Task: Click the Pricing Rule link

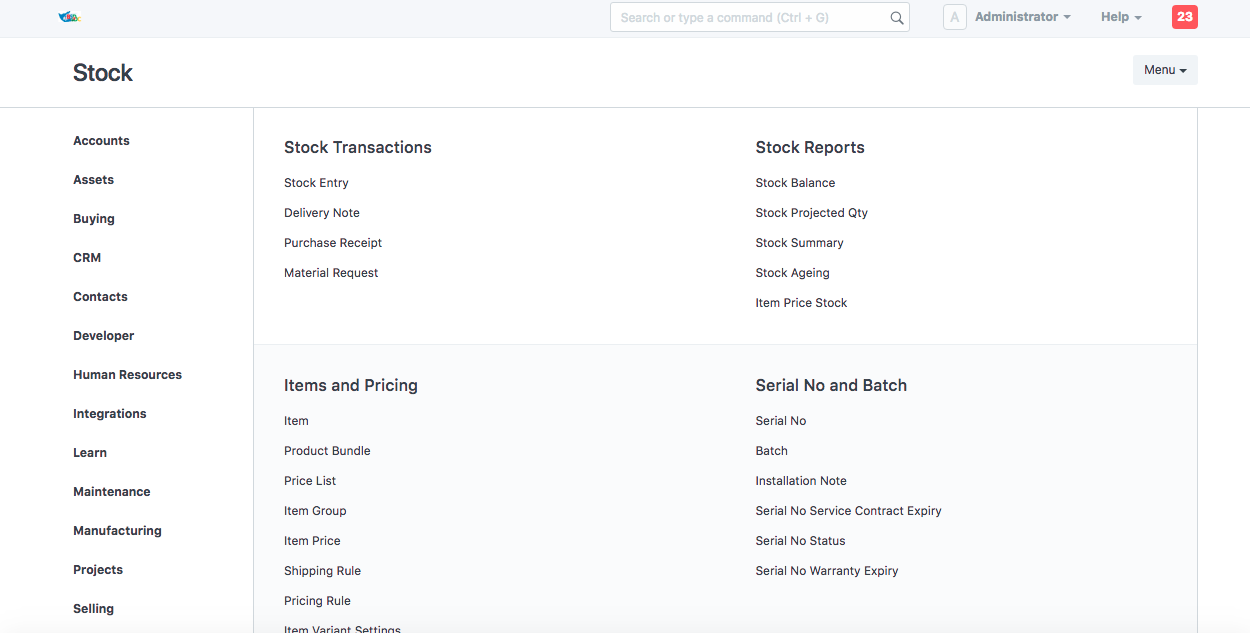Action: (317, 601)
